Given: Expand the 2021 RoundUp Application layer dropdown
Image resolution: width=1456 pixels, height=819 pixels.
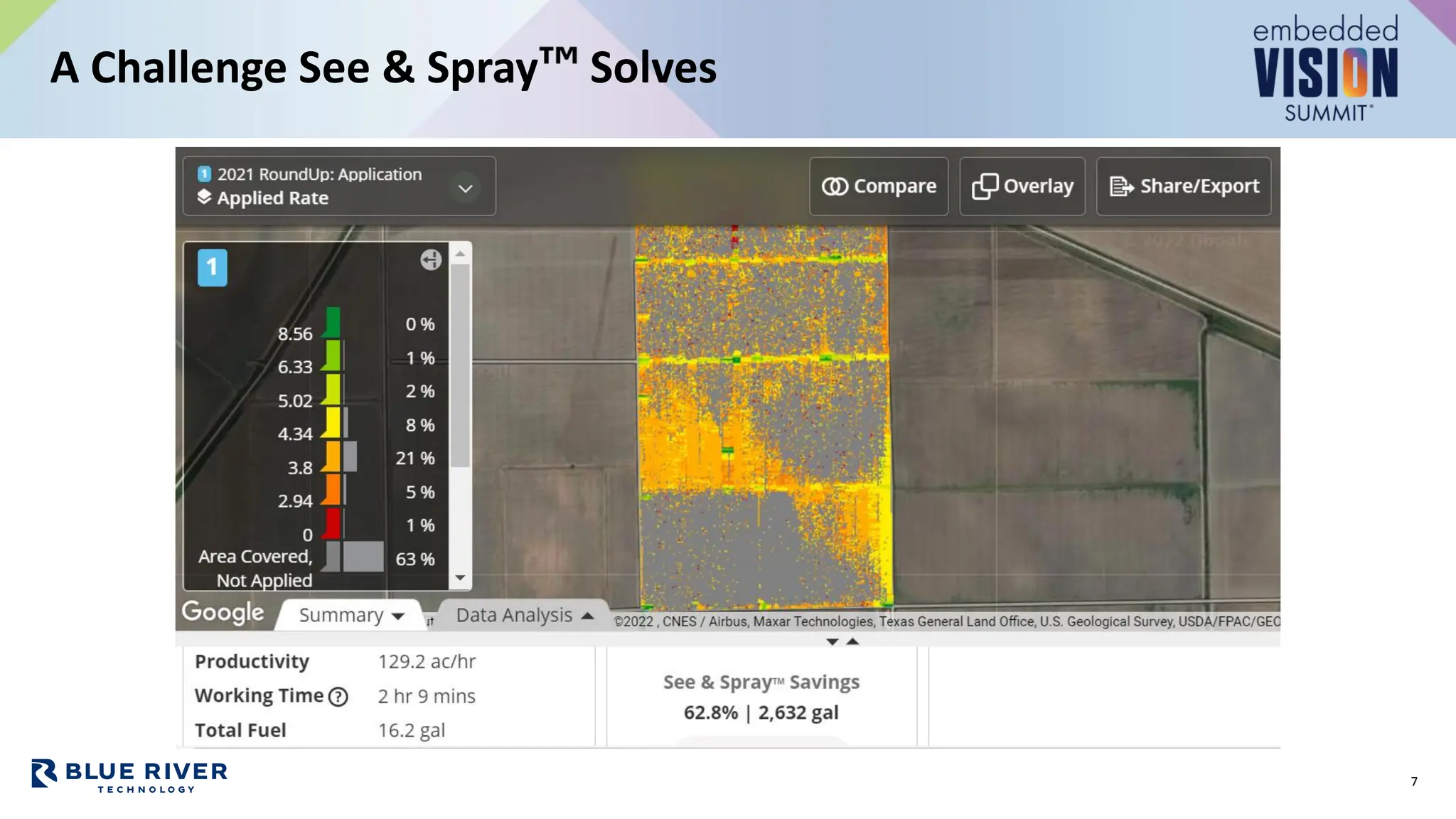Looking at the screenshot, I should coord(465,188).
